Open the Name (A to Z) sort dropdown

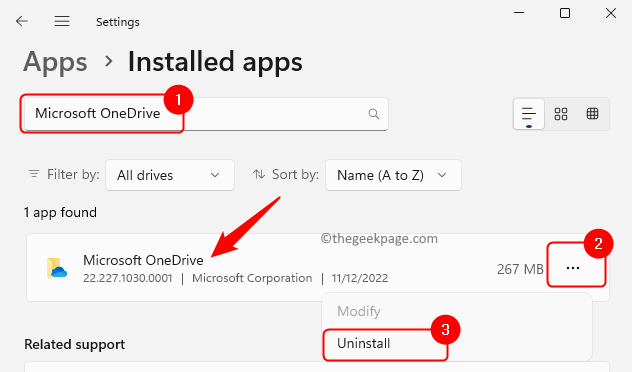393,175
